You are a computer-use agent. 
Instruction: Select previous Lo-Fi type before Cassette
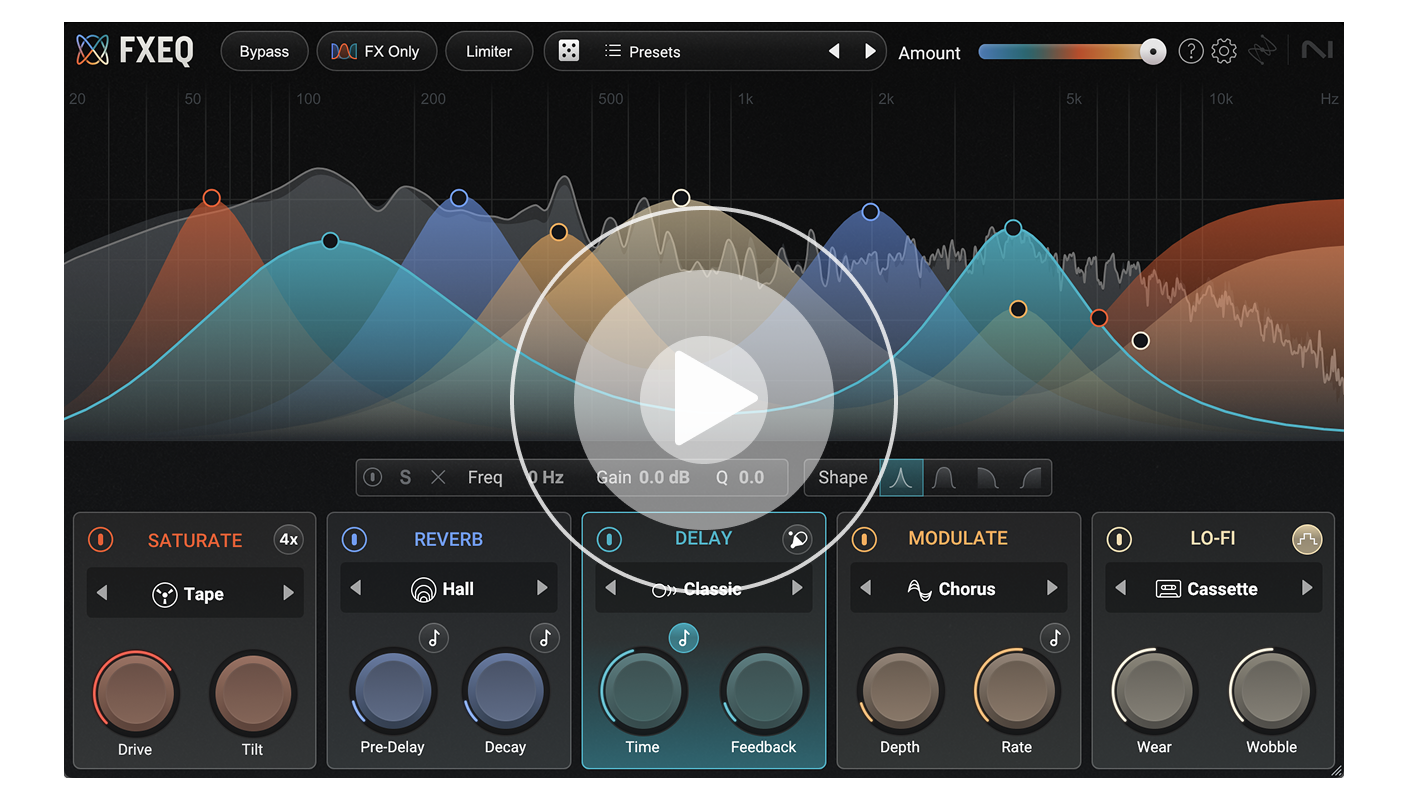point(1121,588)
